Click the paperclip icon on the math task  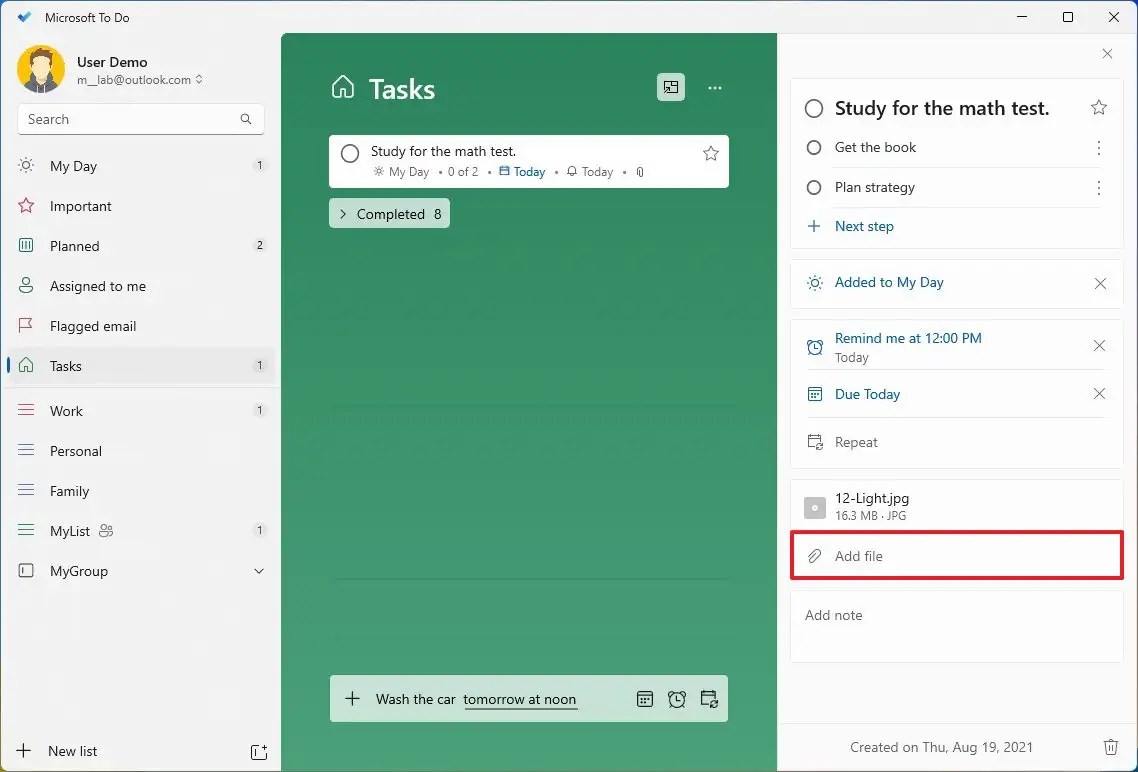point(639,172)
